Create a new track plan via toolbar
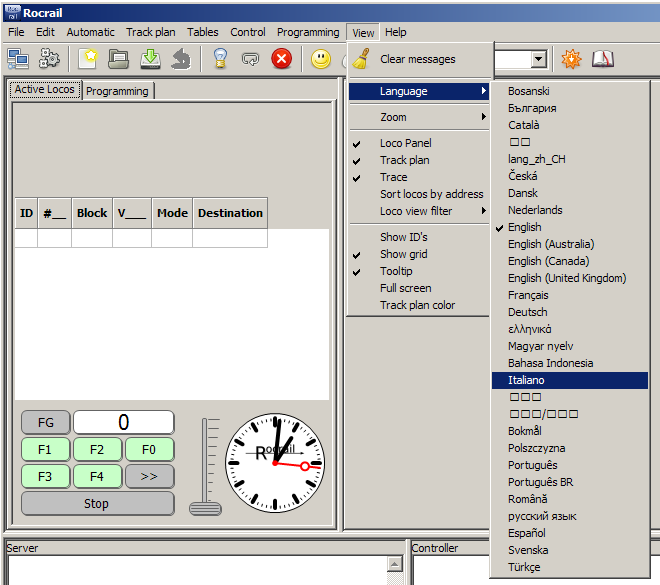This screenshot has height=585, width=660. 88,59
